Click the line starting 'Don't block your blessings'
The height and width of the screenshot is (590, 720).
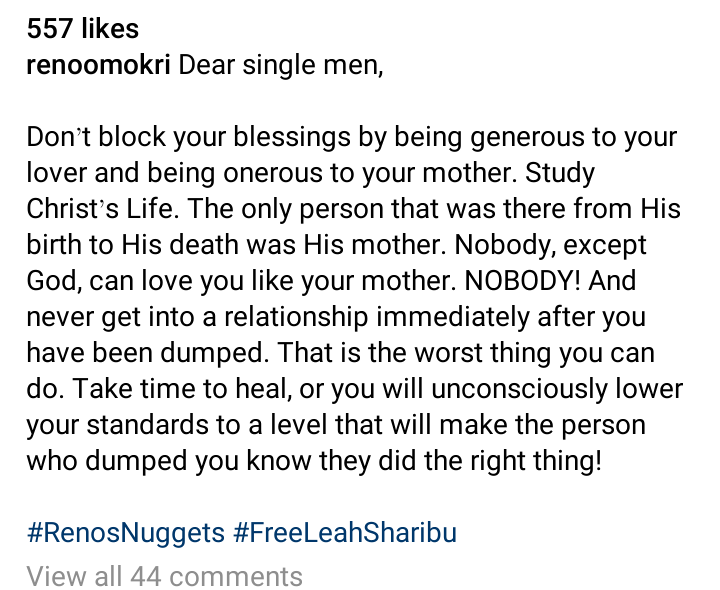coord(352,137)
